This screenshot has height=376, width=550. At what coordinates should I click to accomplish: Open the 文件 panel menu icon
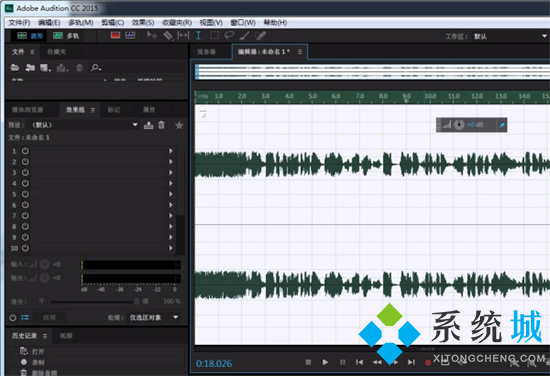tap(32, 52)
